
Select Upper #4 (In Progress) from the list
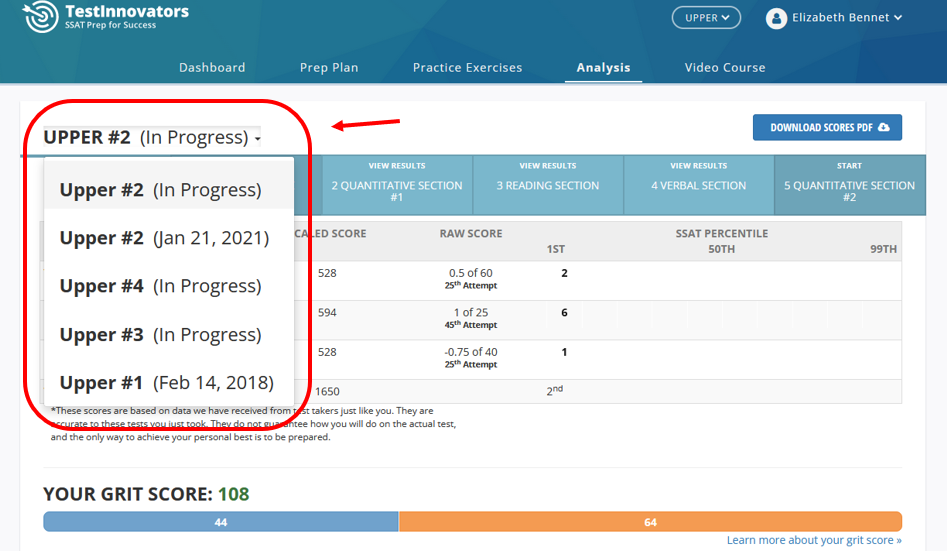(x=169, y=286)
